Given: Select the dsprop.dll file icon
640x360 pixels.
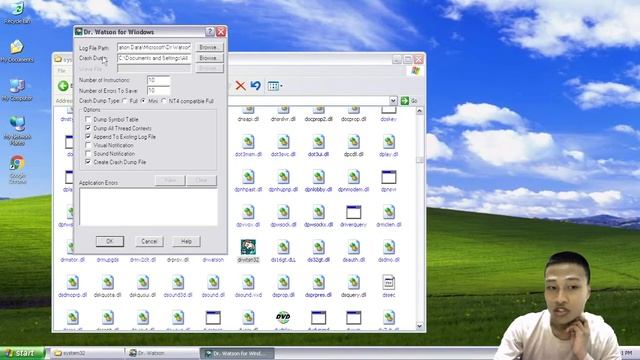Looking at the screenshot, I should tap(283, 282).
